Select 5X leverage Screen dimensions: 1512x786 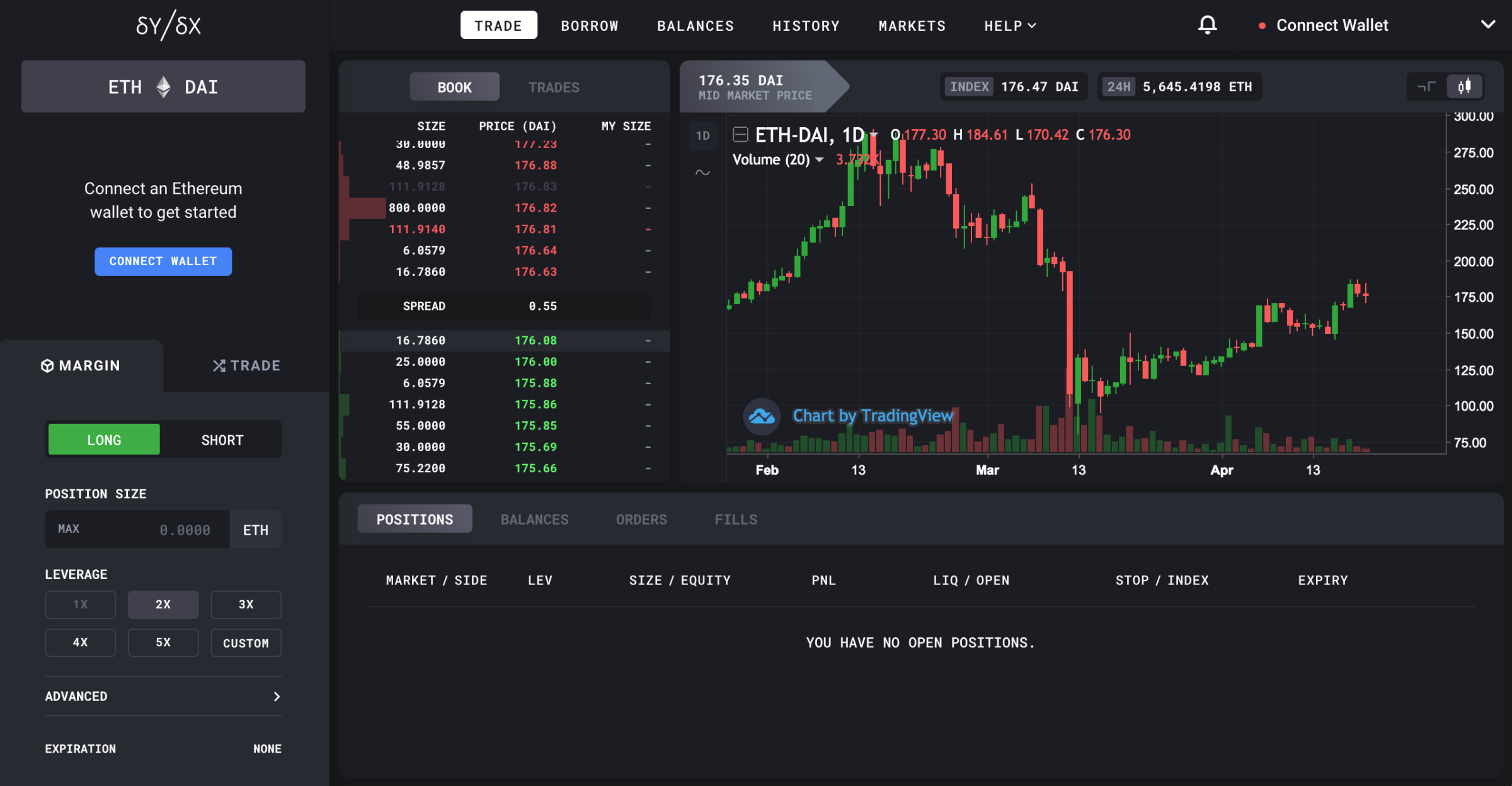point(163,642)
